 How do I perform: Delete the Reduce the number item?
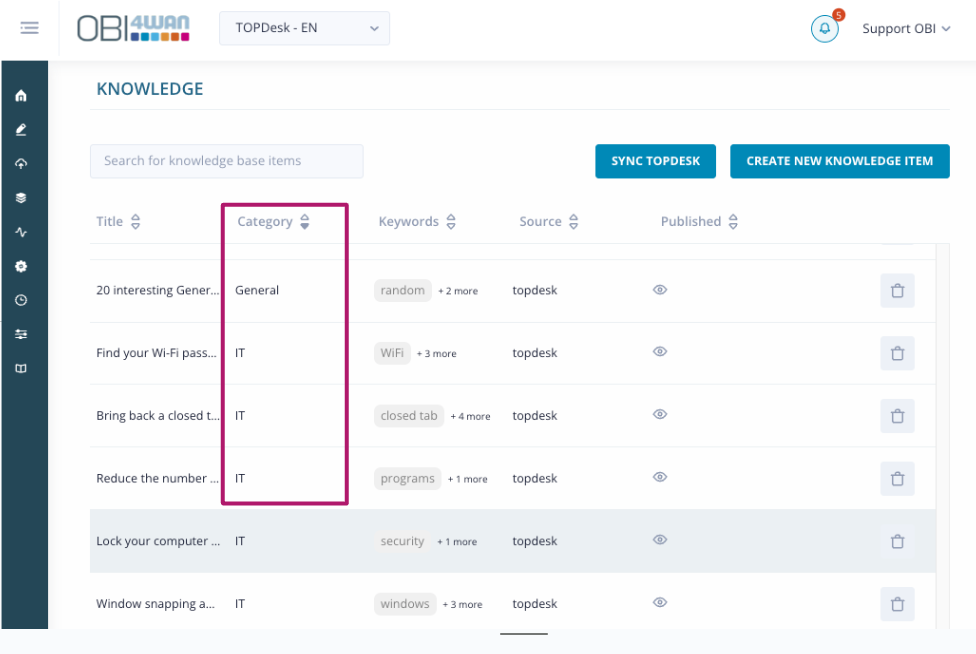(x=897, y=479)
